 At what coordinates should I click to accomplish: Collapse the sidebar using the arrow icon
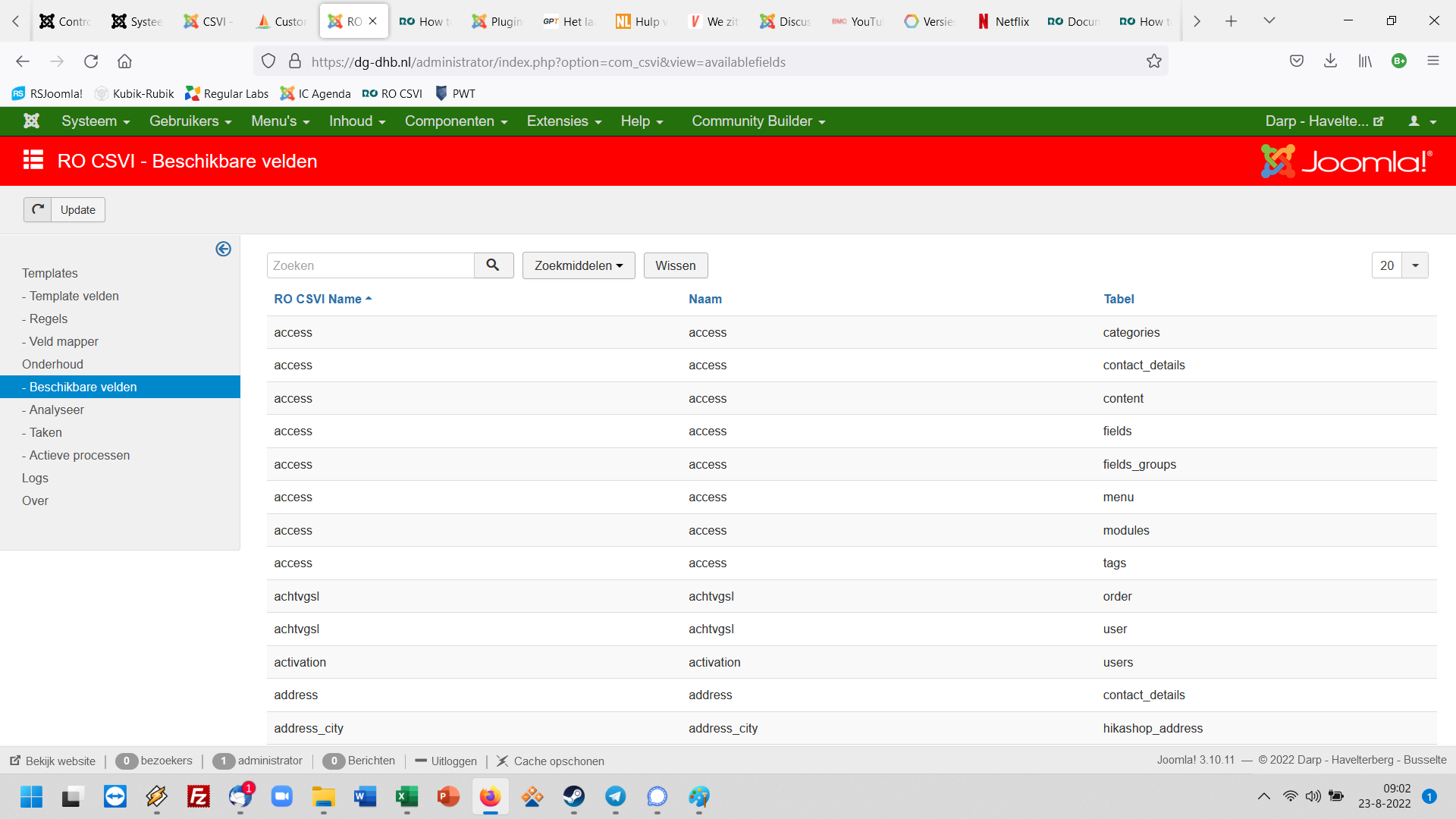click(223, 249)
